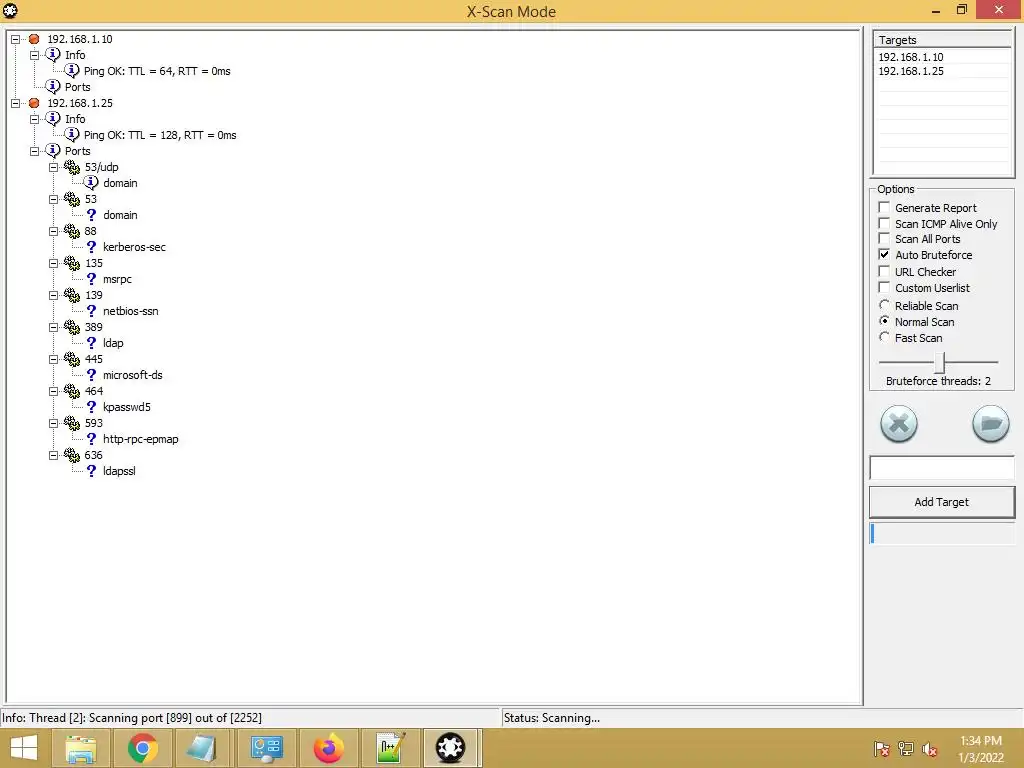Select the gears icon for port 139

(x=72, y=295)
